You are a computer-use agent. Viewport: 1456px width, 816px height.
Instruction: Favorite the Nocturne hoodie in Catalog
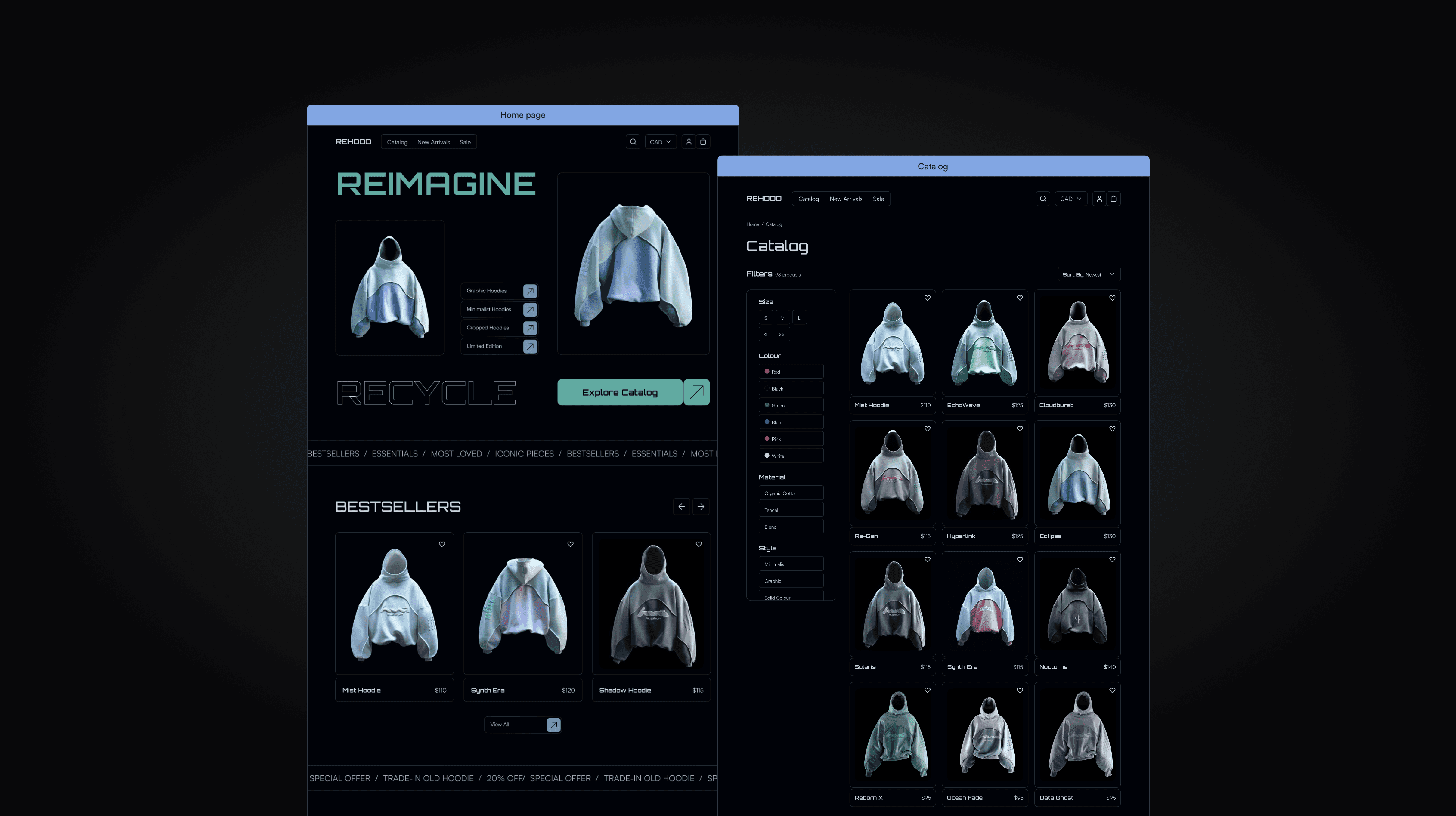[1112, 559]
